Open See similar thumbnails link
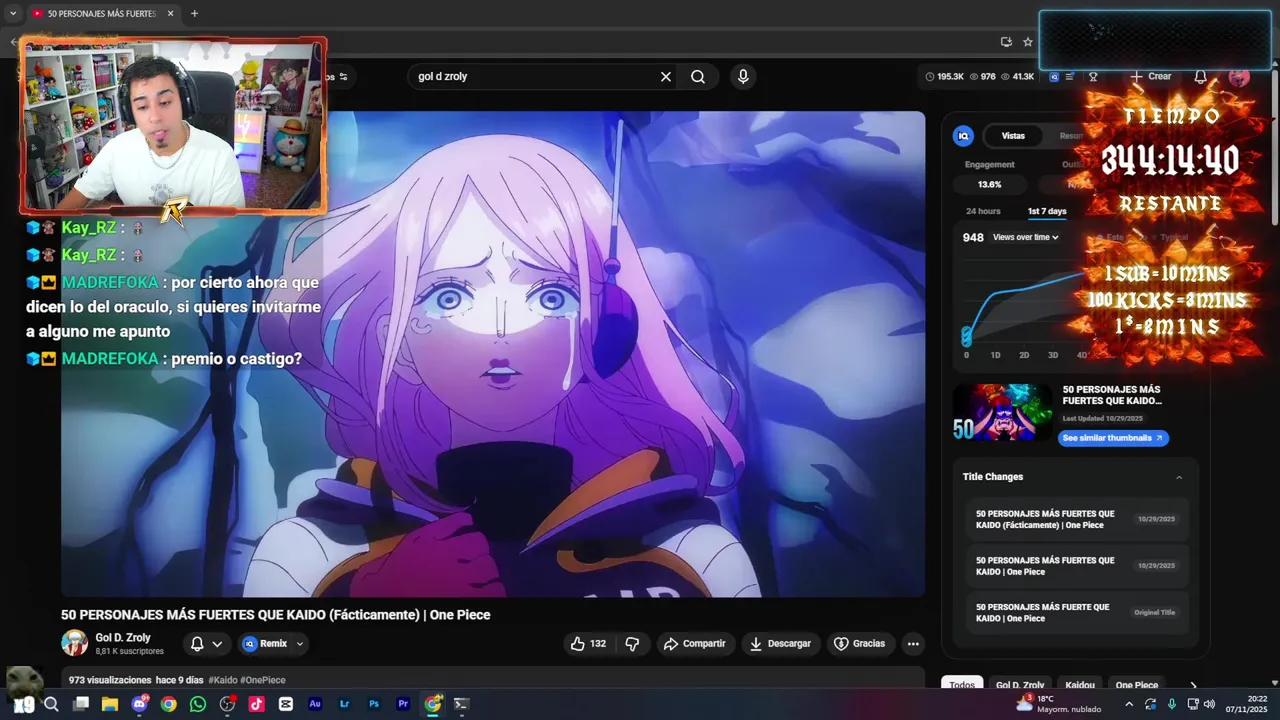 click(x=1113, y=438)
